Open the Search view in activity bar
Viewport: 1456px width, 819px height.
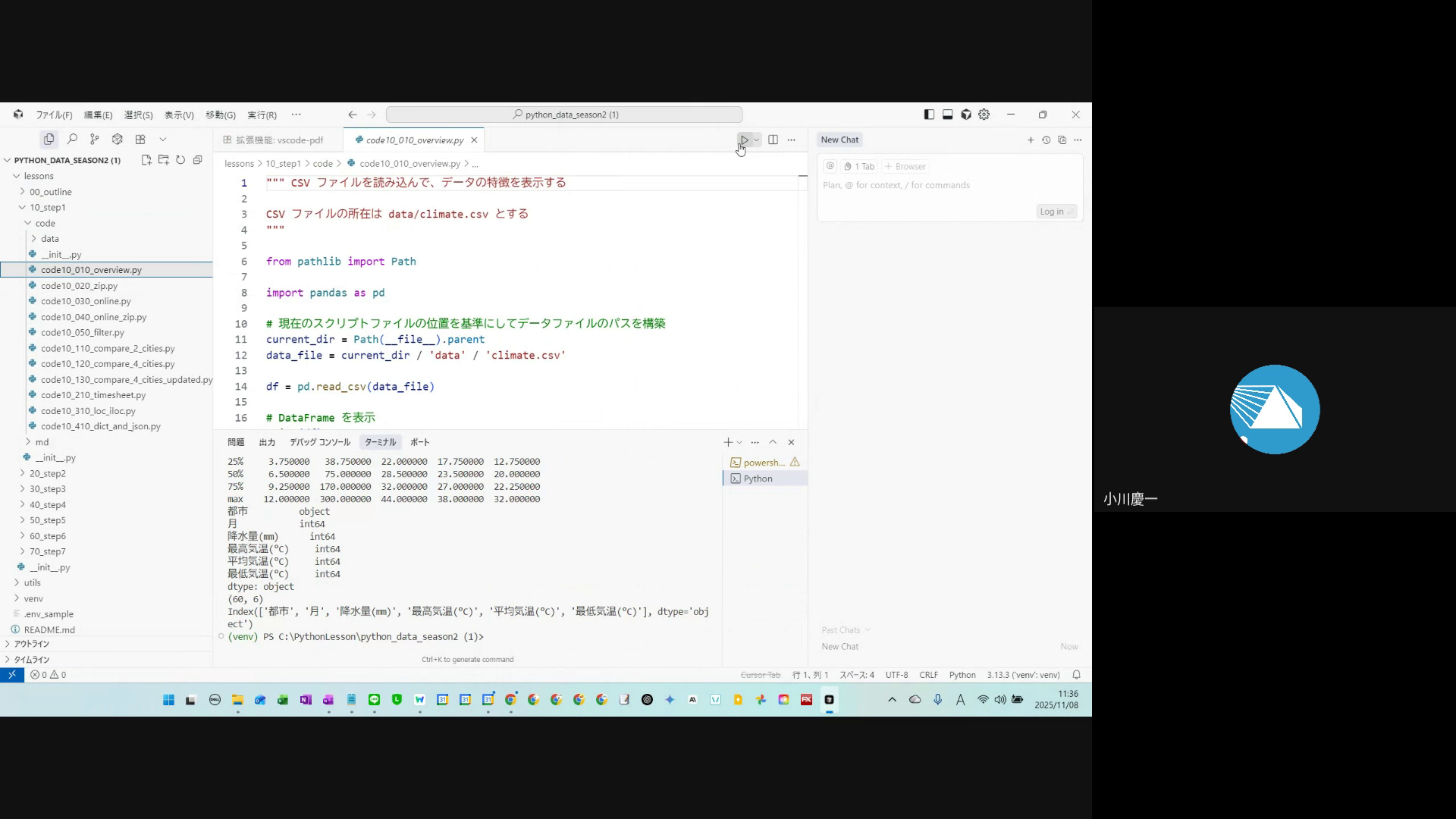72,140
